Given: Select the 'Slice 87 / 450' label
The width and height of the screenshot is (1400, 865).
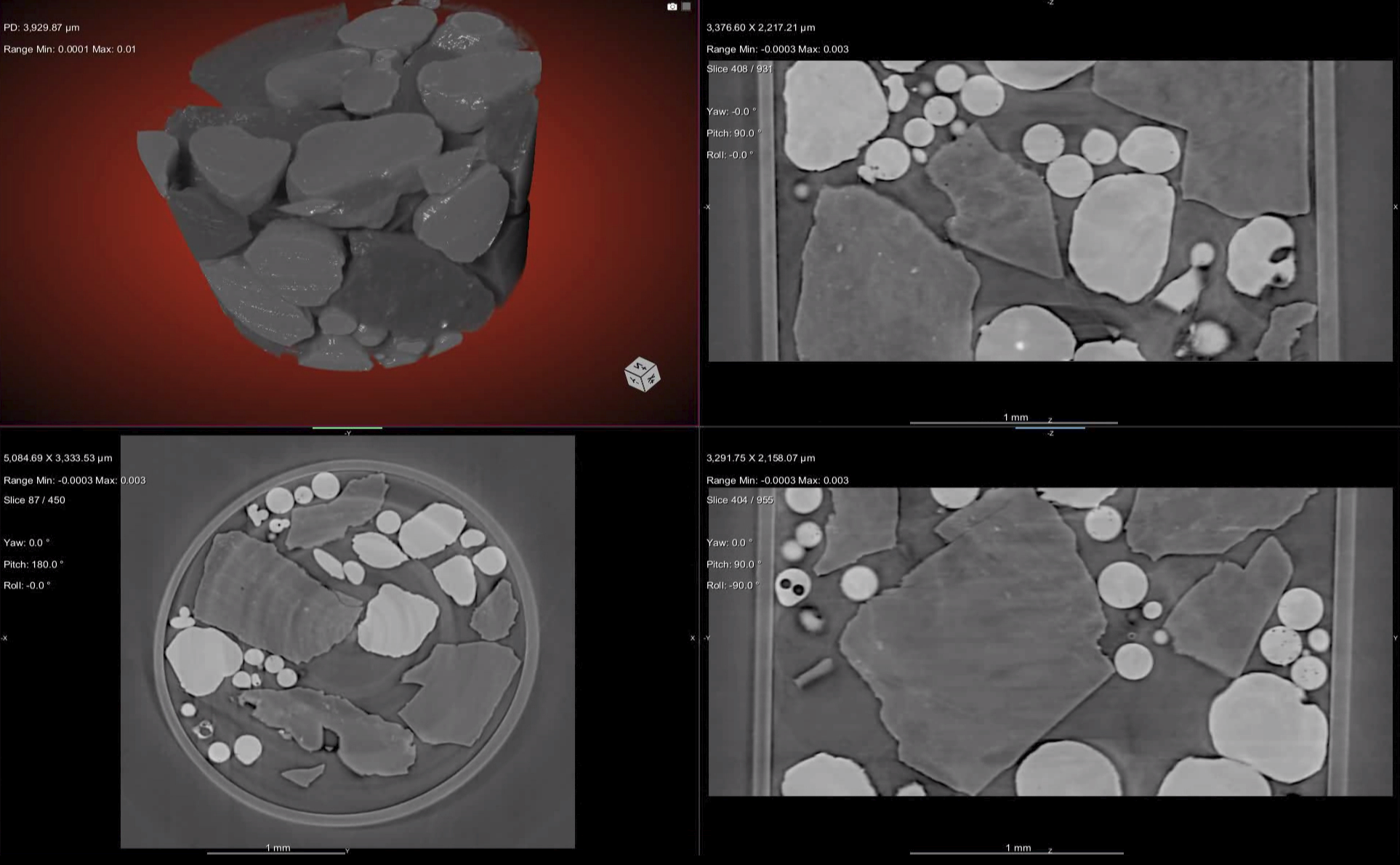Looking at the screenshot, I should (34, 500).
